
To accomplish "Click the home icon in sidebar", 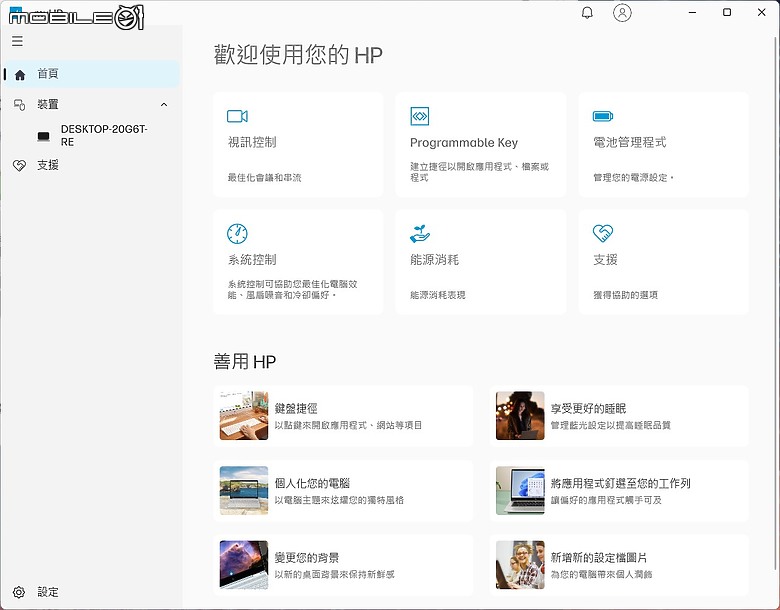I will [x=20, y=75].
